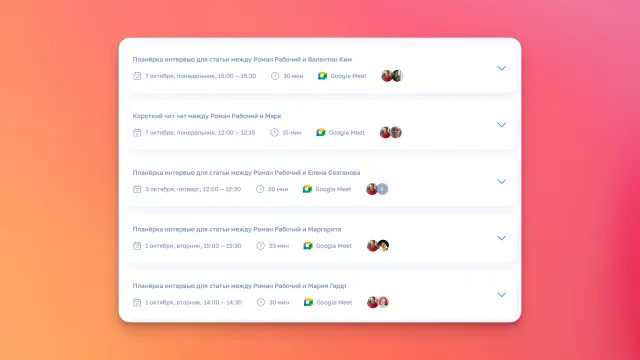Click calendar icon for 3 октября четверг meeting

137,189
